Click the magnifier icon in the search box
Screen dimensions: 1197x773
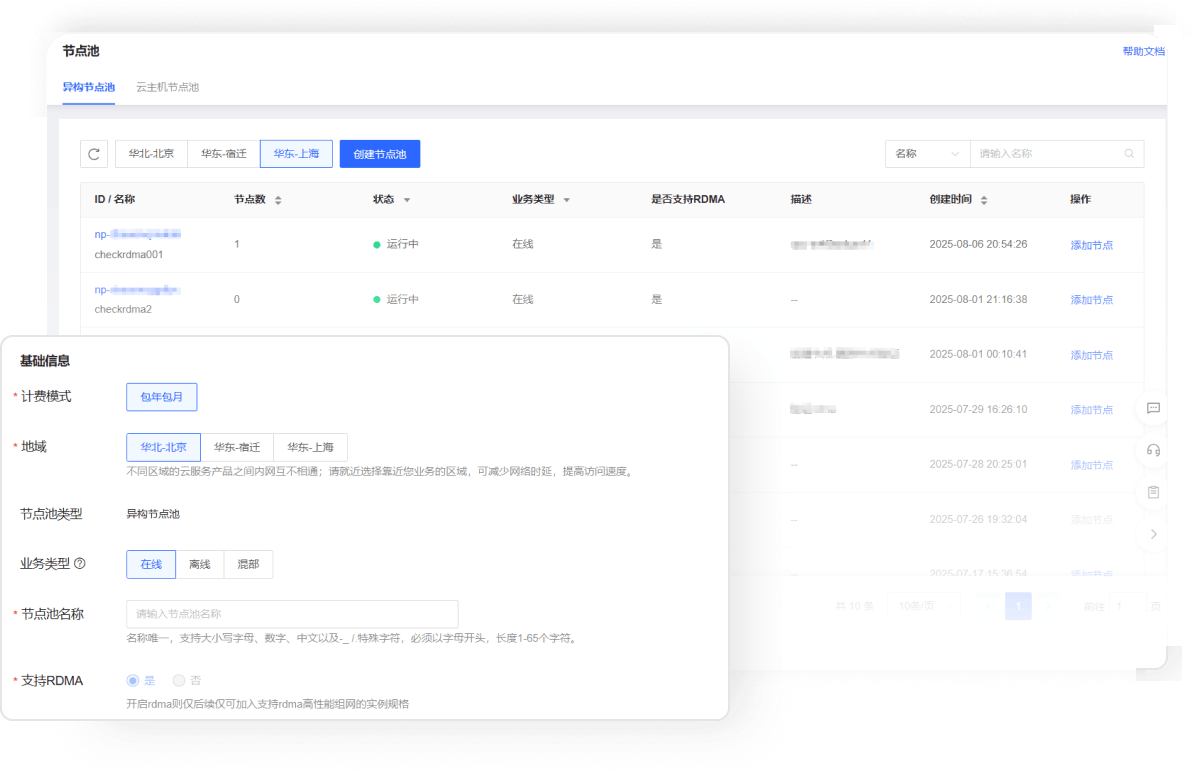[1129, 153]
